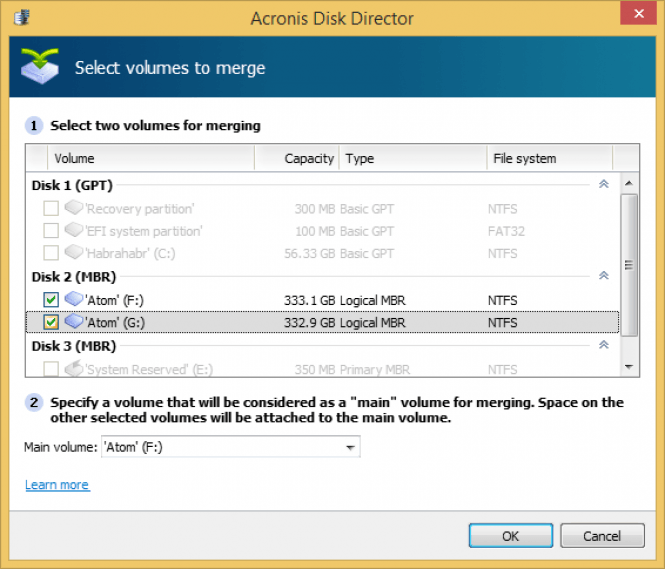Toggle the 'Habrahabr' (C:) checkbox
Image resolution: width=665 pixels, height=569 pixels.
[x=51, y=253]
